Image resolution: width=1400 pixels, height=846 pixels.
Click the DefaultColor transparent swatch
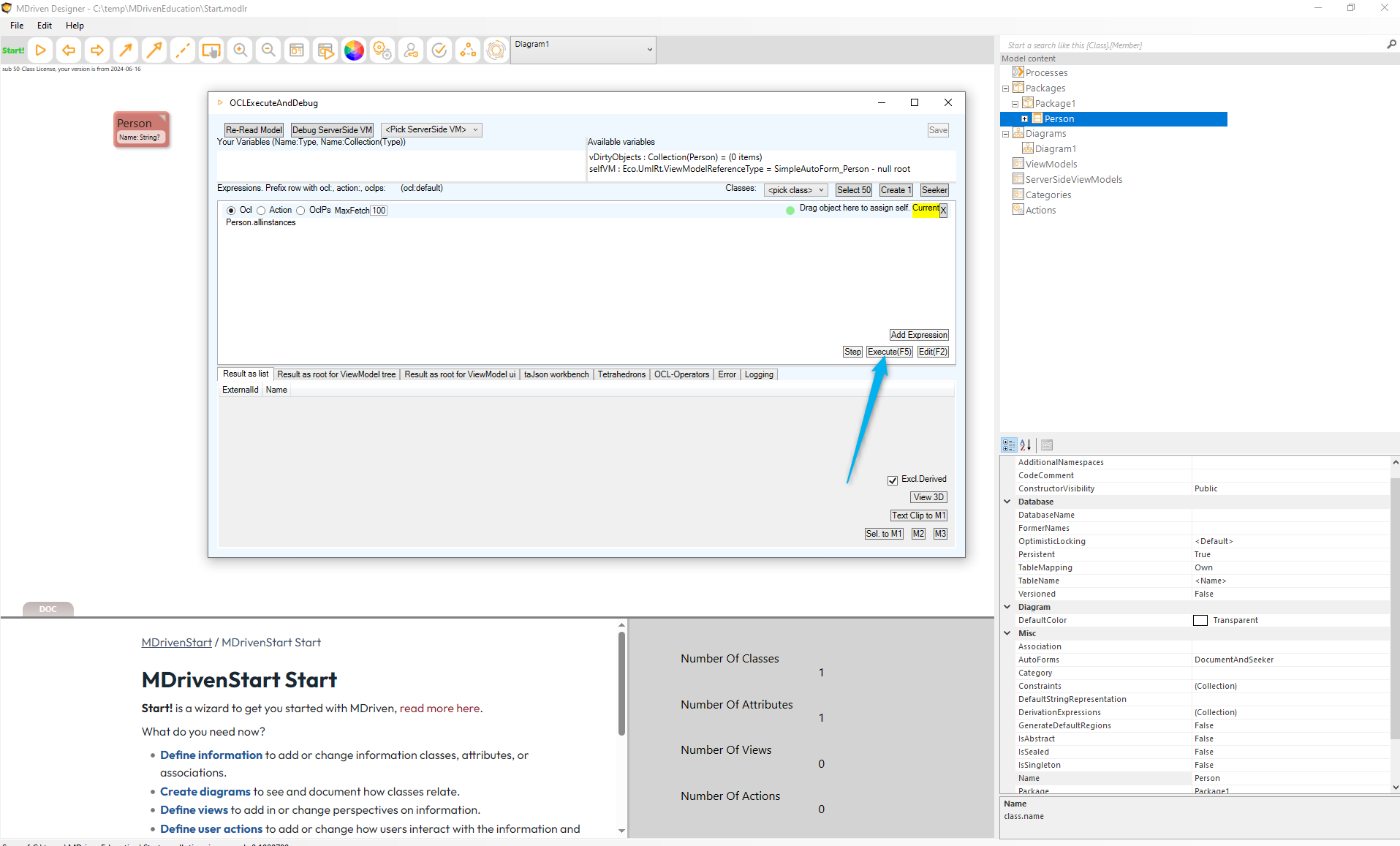point(1200,621)
